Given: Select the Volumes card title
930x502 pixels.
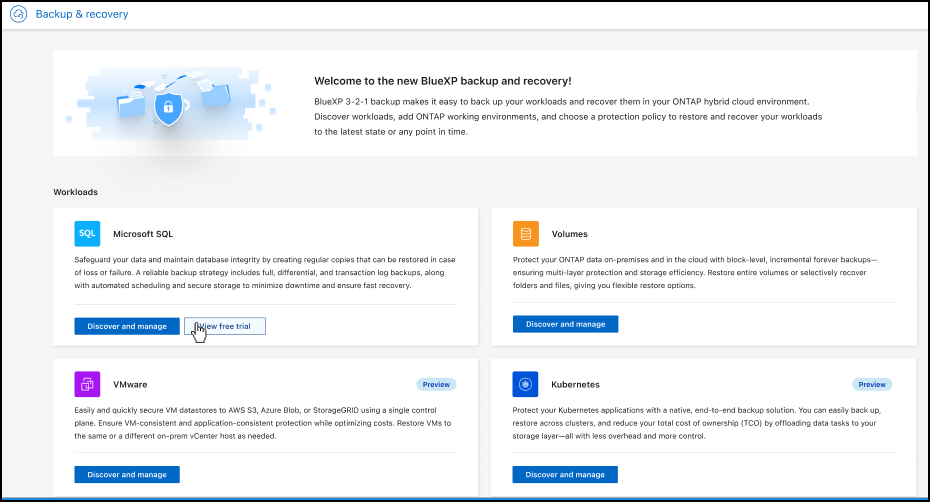Looking at the screenshot, I should (x=570, y=234).
